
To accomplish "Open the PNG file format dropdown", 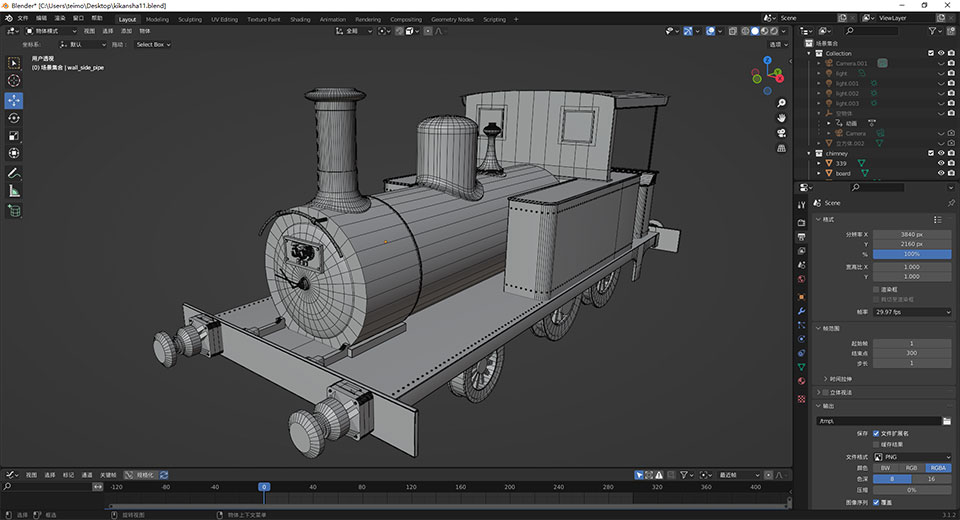I will pyautogui.click(x=912, y=456).
